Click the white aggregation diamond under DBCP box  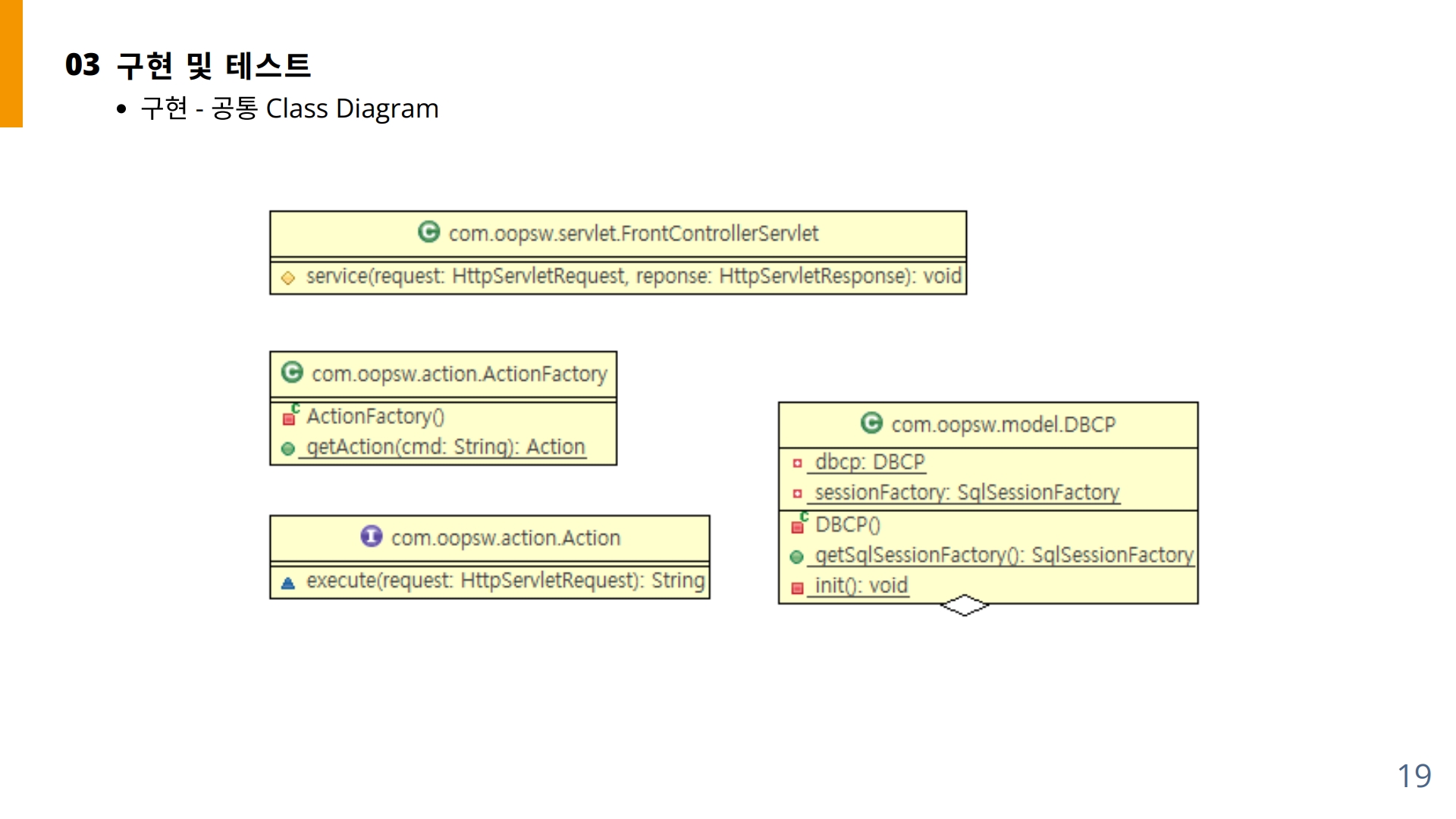tap(964, 605)
